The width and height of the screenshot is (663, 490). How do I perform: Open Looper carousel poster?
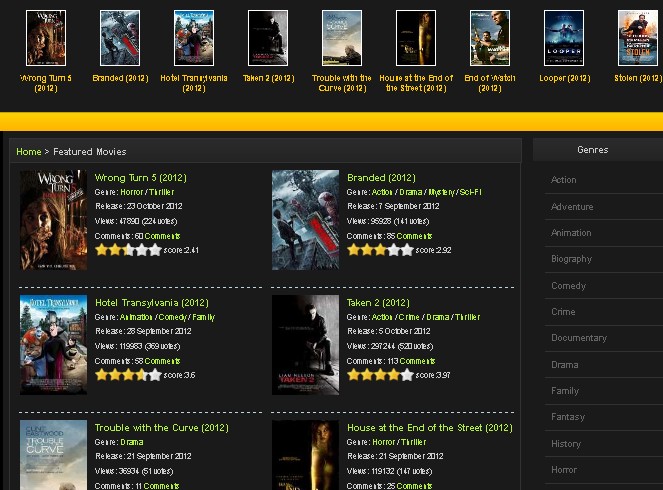coord(564,38)
